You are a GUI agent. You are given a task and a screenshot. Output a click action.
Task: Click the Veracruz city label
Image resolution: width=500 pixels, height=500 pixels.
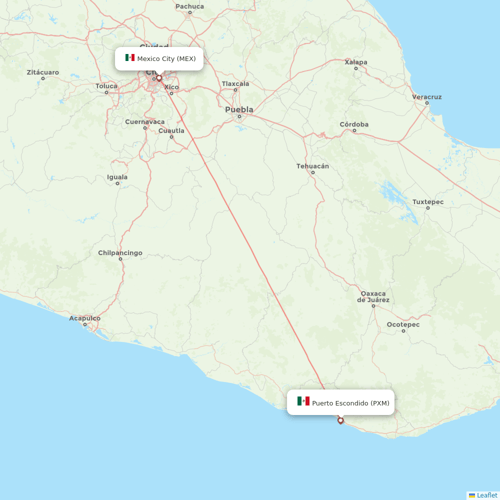coord(427,97)
